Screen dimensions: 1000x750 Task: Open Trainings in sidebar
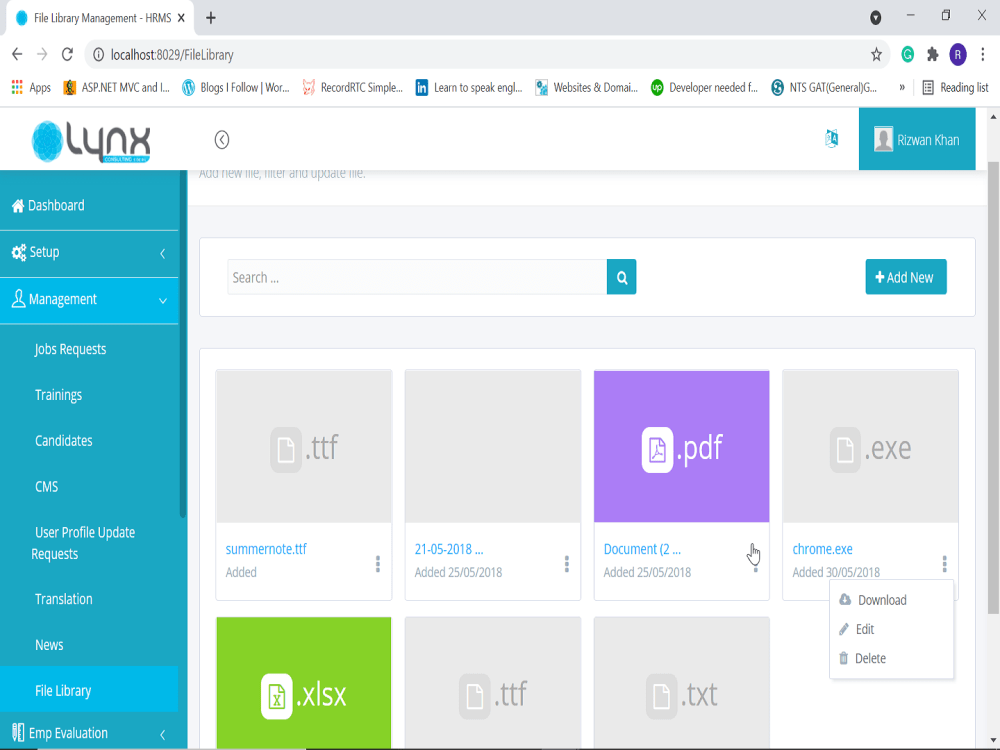[x=58, y=395]
